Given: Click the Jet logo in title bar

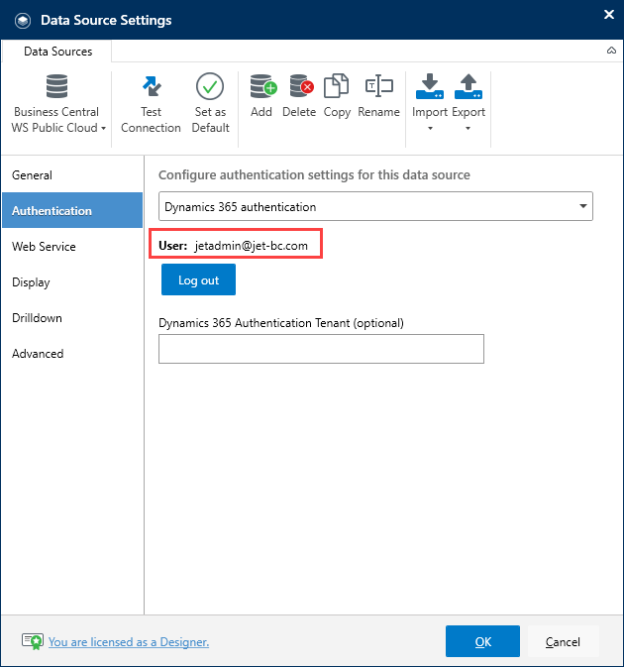Looking at the screenshot, I should click(23, 20).
